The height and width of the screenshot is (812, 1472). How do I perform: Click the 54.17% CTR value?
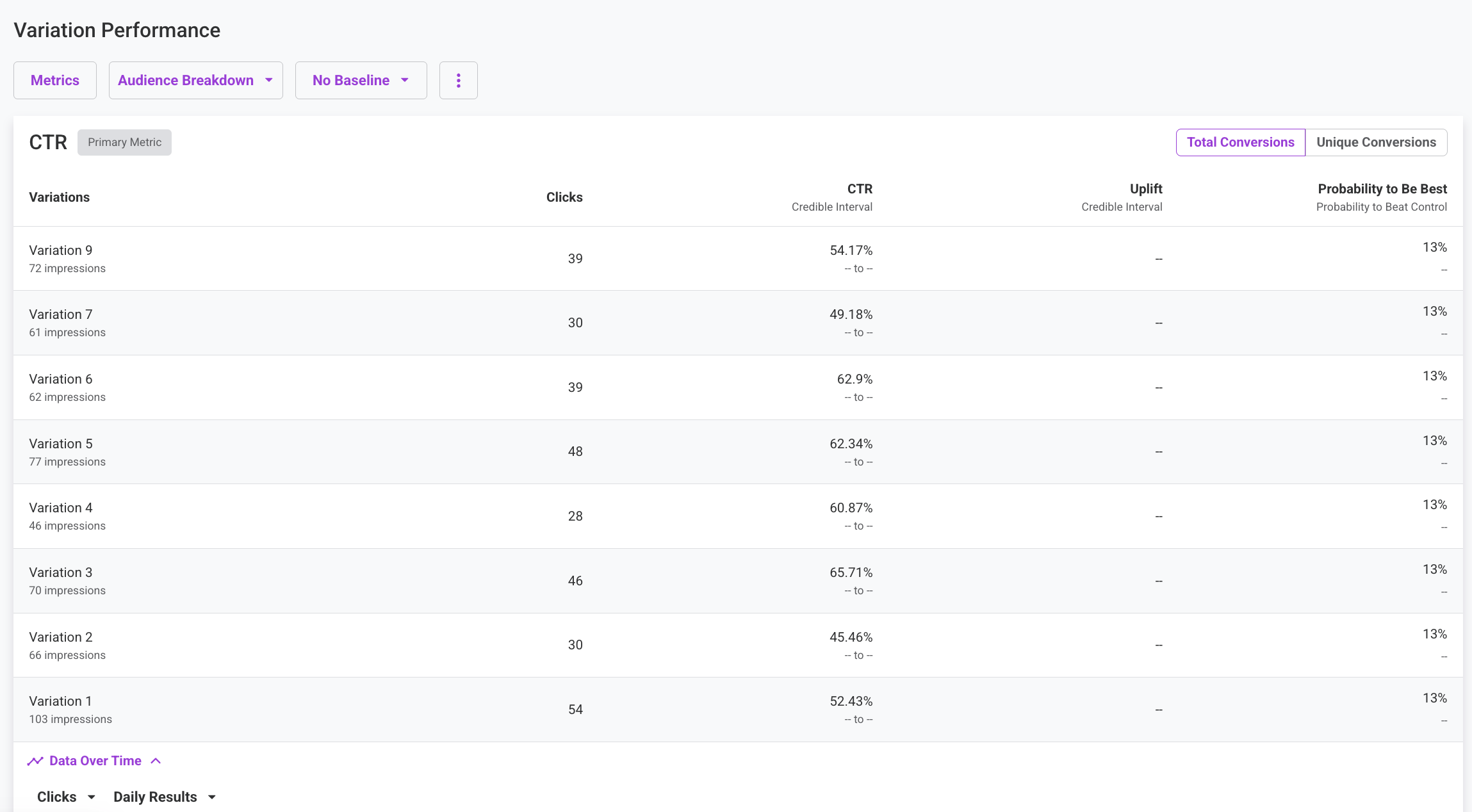pos(851,250)
